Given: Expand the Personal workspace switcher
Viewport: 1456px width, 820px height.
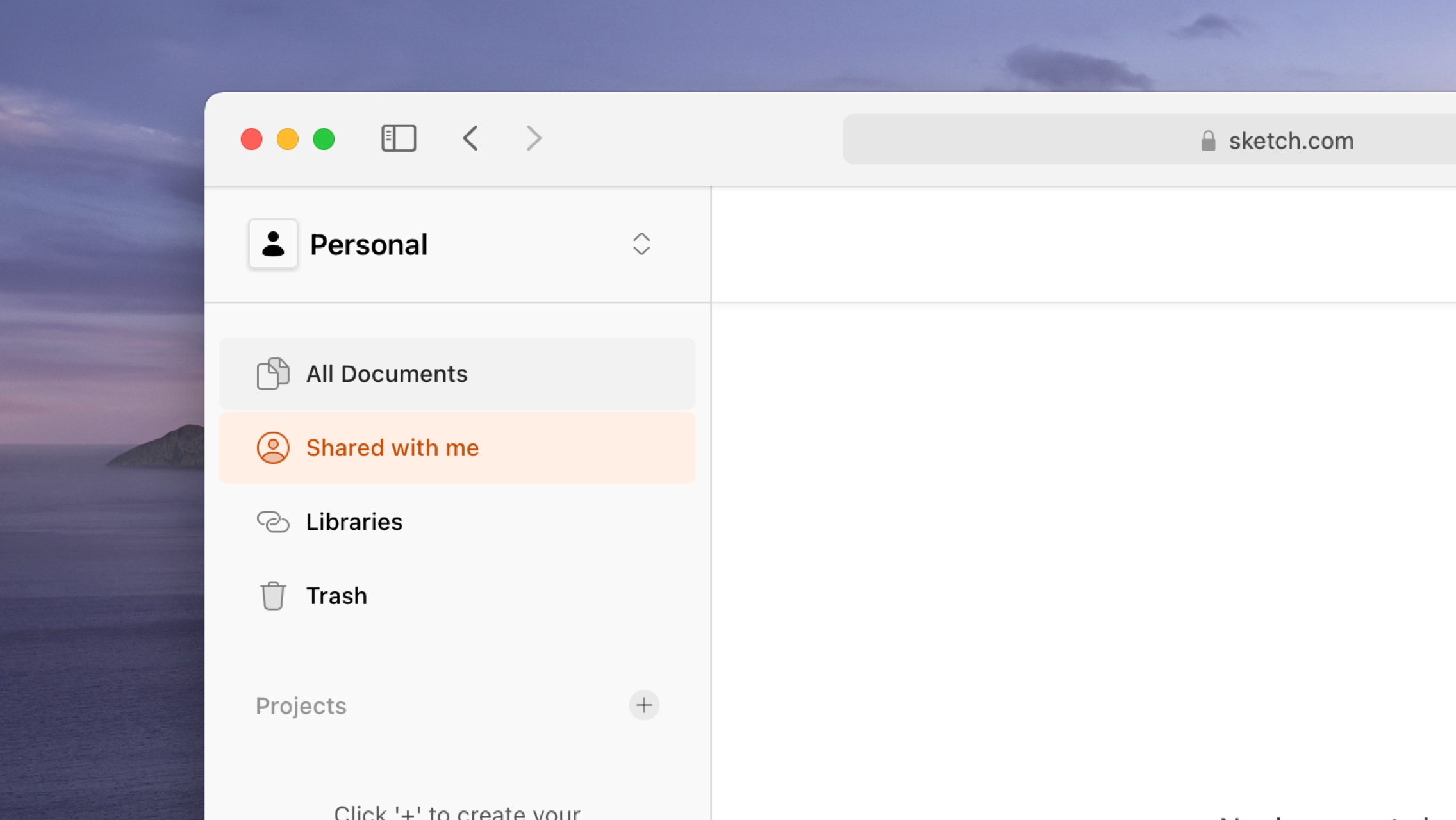Looking at the screenshot, I should pyautogui.click(x=641, y=244).
